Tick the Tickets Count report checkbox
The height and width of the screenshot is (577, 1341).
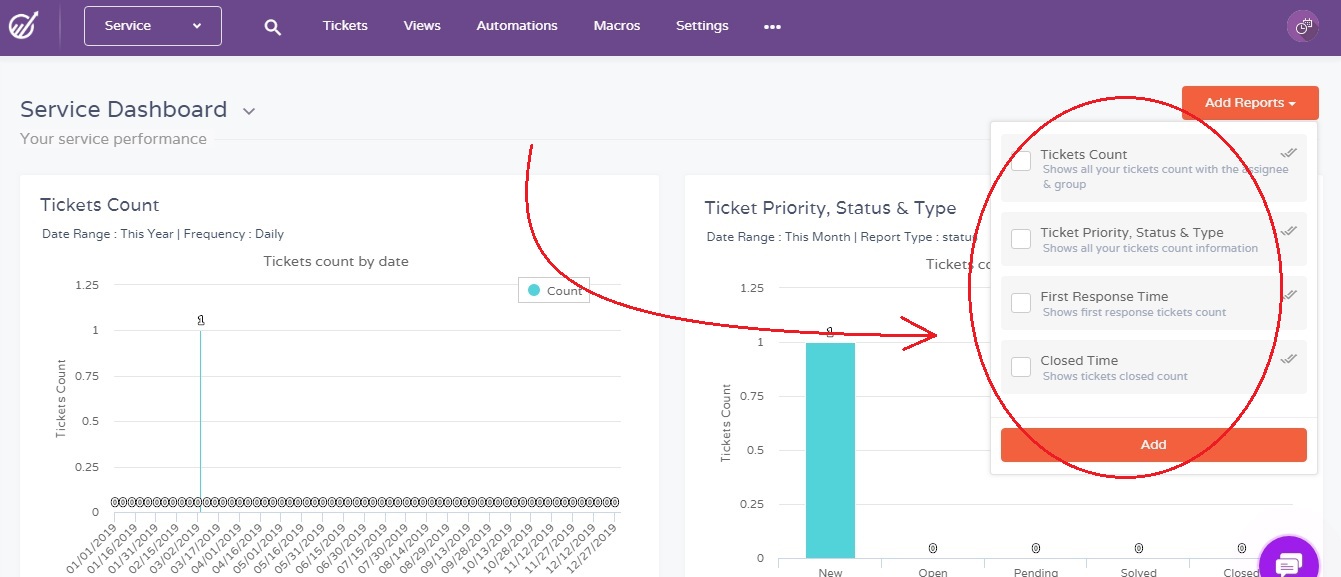(x=1021, y=161)
